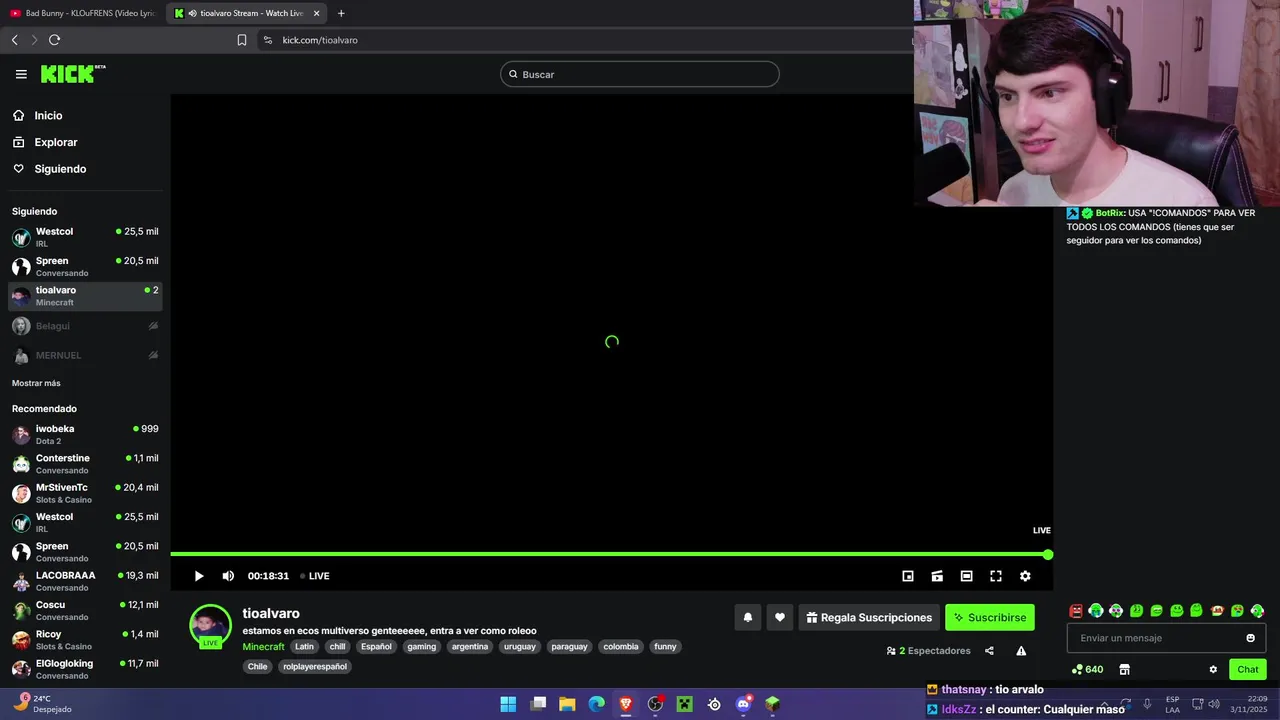Select the colombia tag
Viewport: 1280px width, 720px height.
click(x=621, y=647)
